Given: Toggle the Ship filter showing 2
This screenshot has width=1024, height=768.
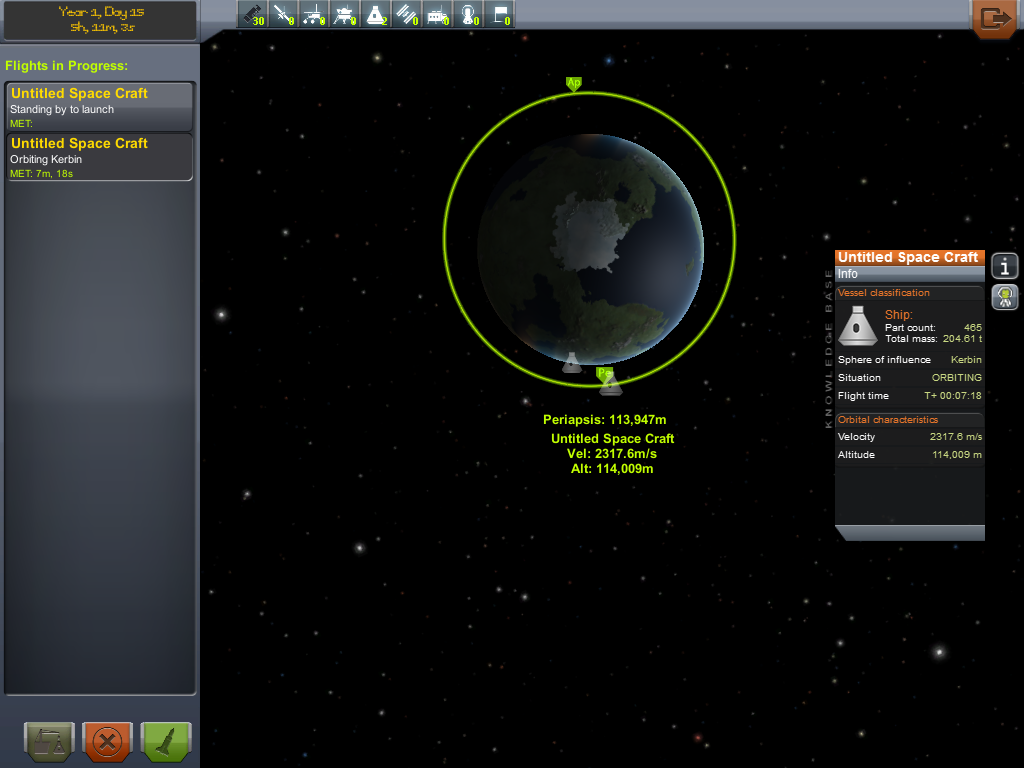Looking at the screenshot, I should click(376, 14).
